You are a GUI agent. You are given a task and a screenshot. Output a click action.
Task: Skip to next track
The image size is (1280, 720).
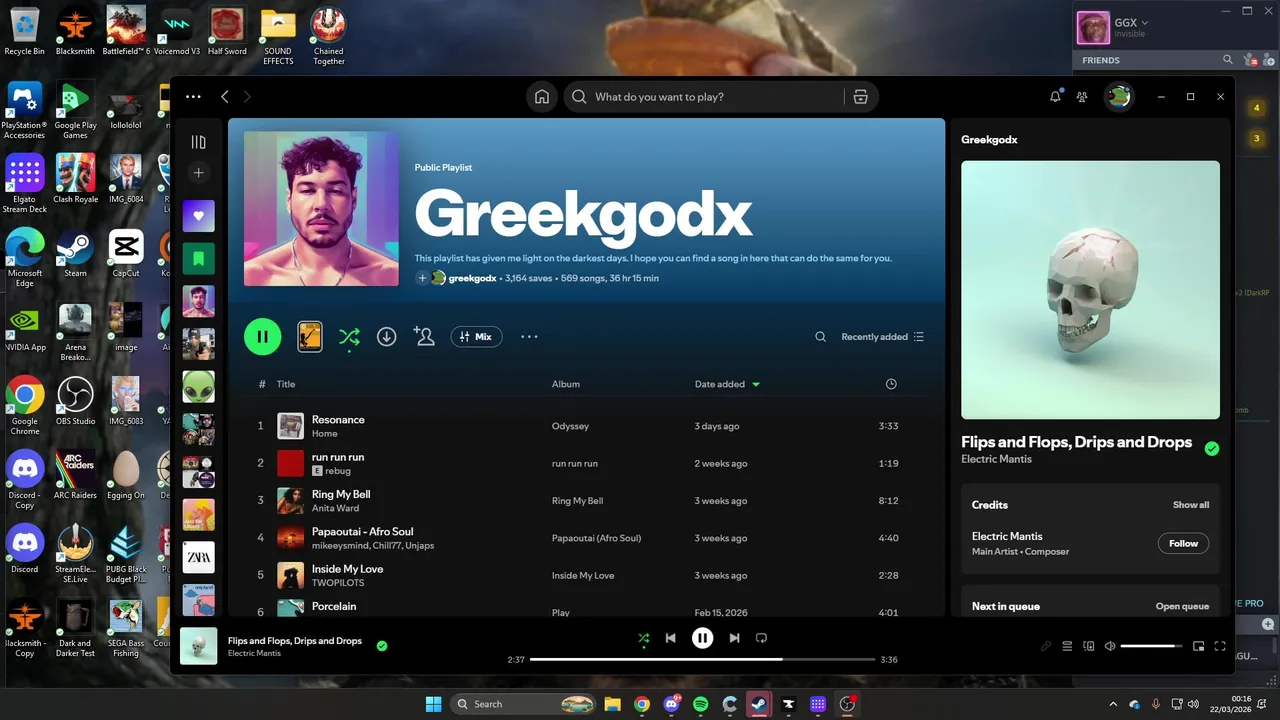click(734, 638)
